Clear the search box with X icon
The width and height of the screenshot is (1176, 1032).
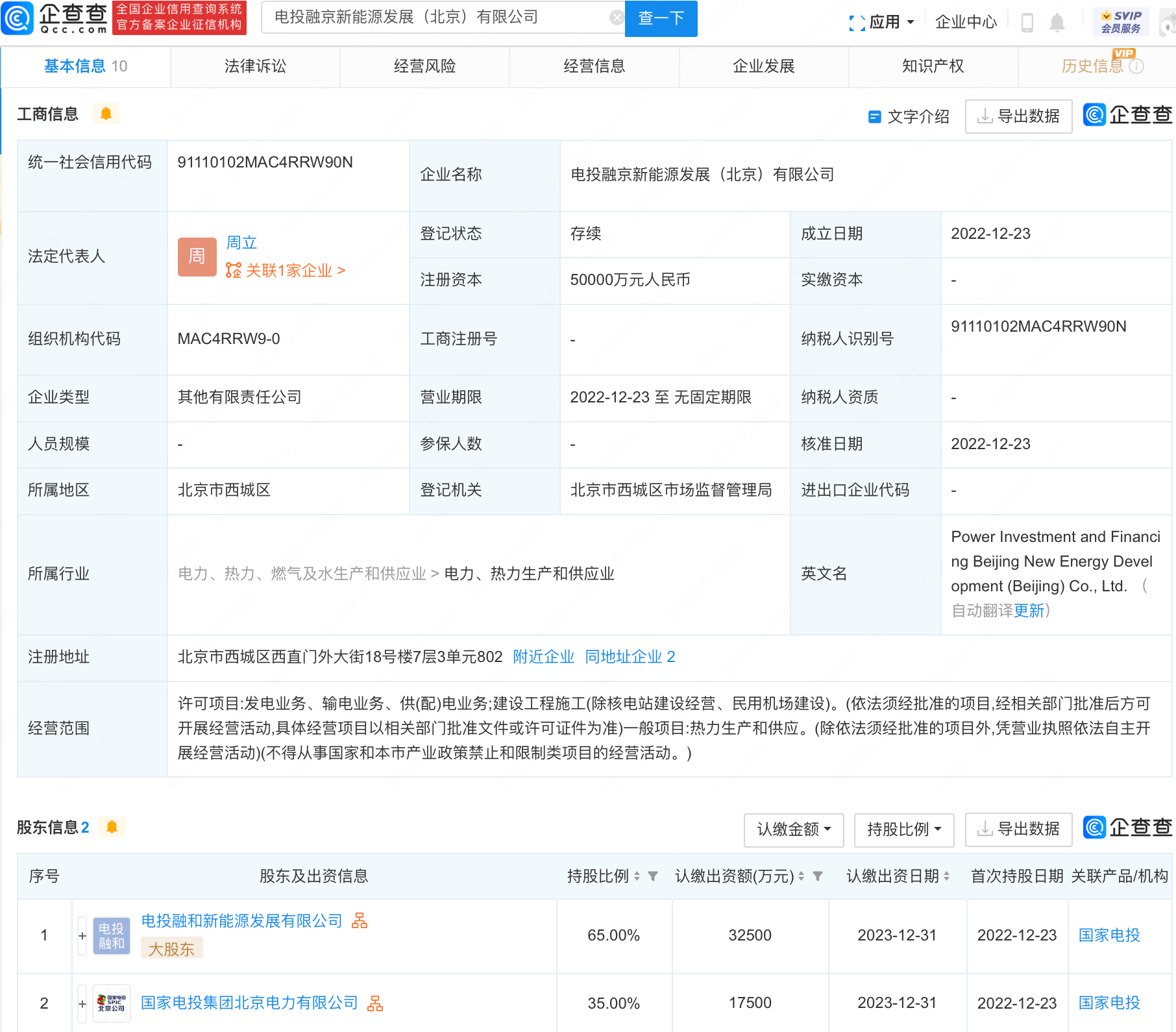click(616, 18)
